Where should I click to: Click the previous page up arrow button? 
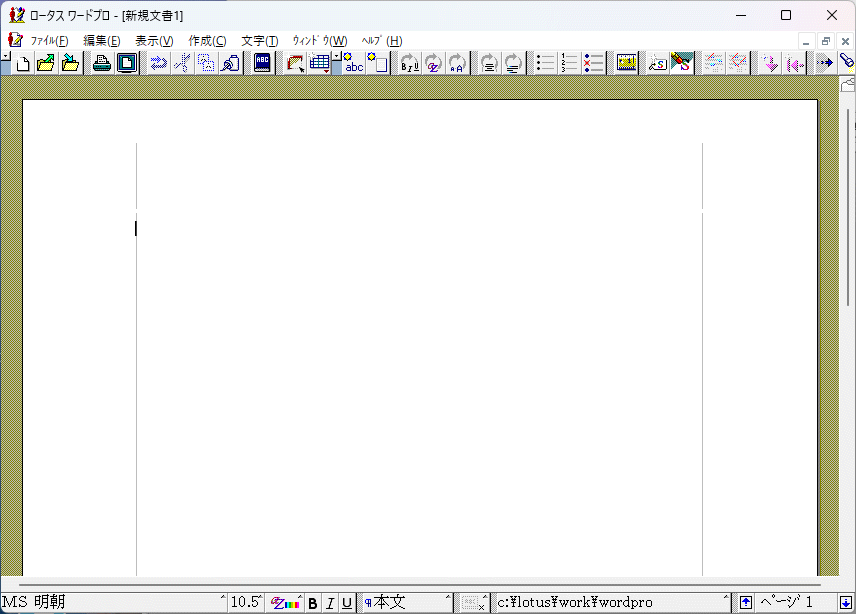click(x=746, y=602)
